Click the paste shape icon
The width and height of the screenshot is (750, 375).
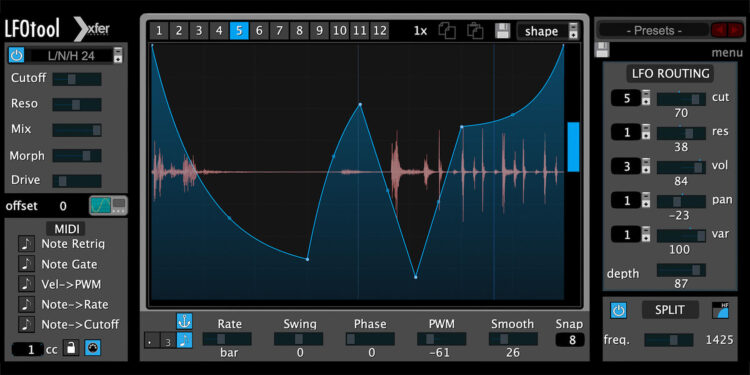click(x=475, y=31)
